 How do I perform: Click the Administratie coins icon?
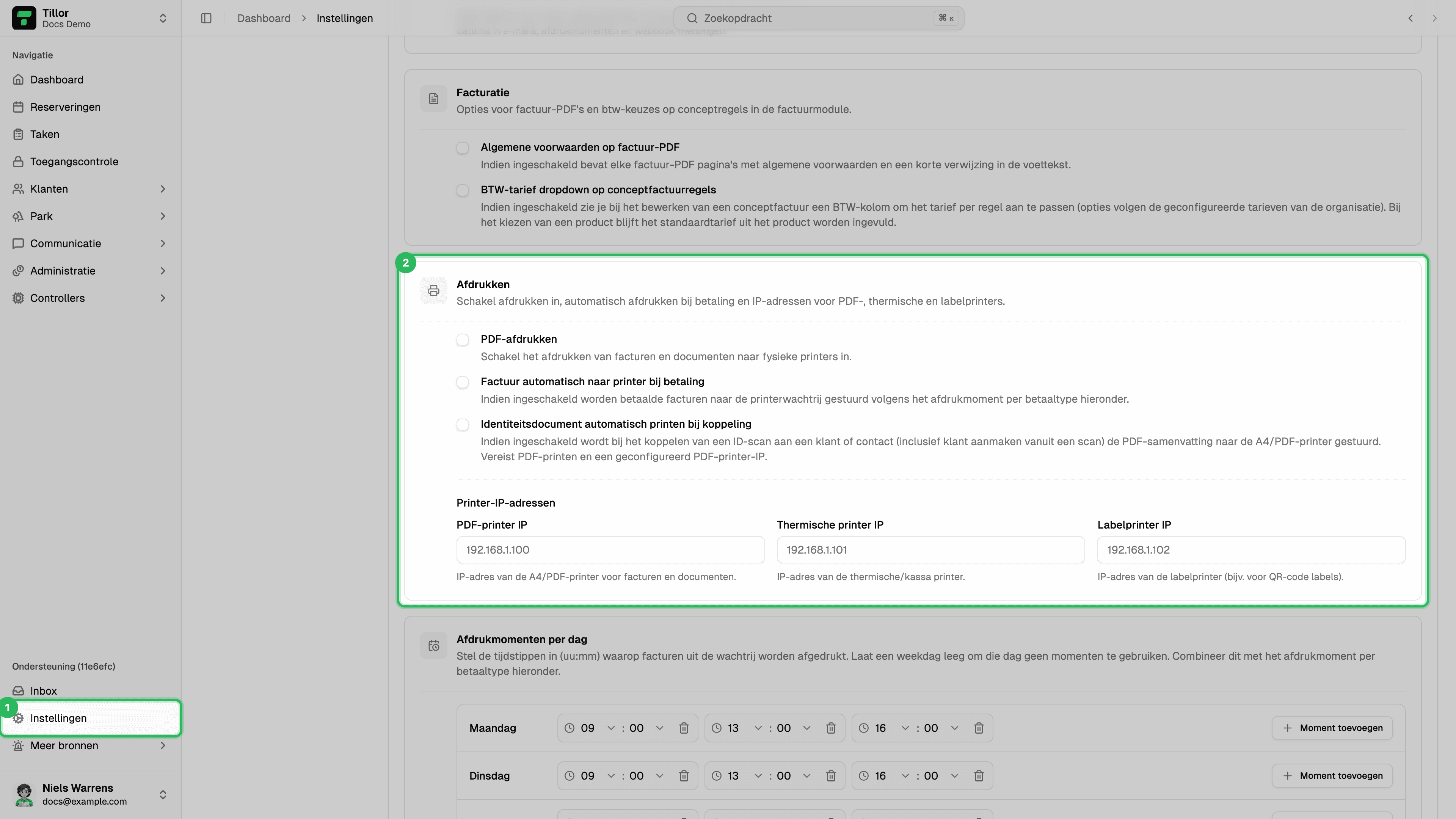(x=18, y=271)
